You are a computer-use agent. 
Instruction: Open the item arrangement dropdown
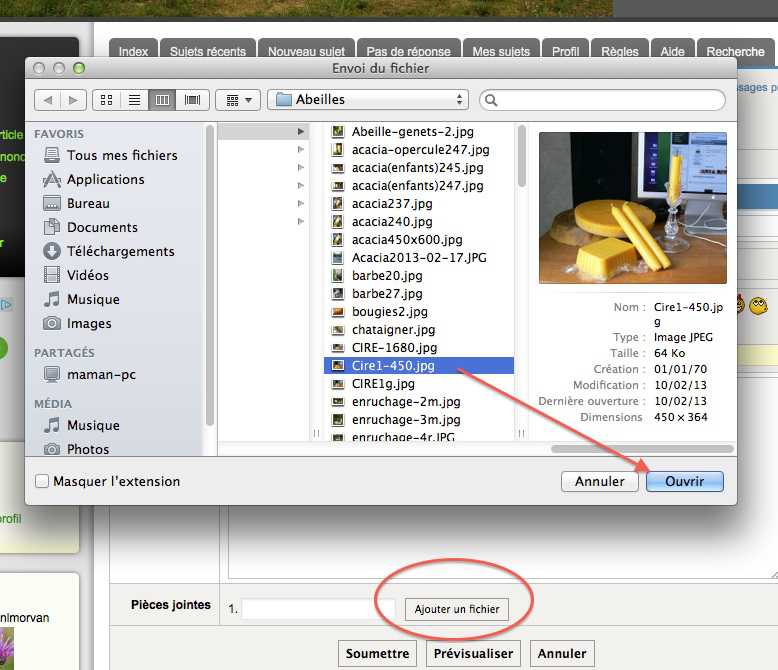click(238, 100)
